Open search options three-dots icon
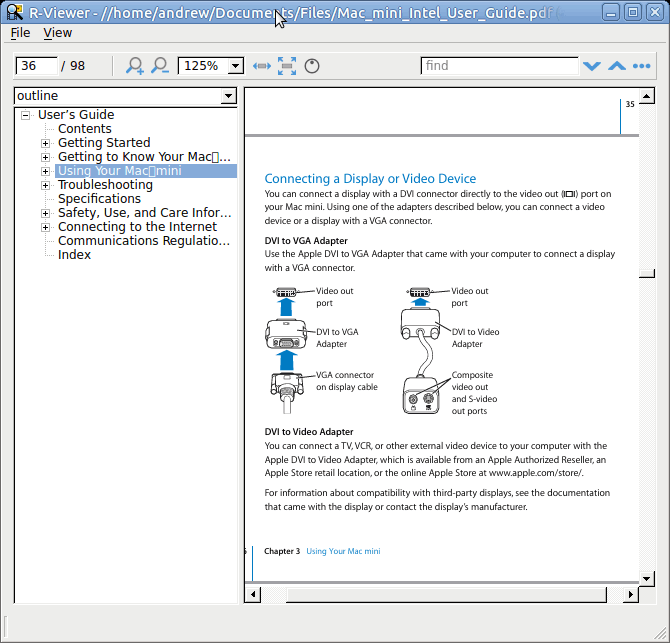This screenshot has height=643, width=670. click(642, 66)
